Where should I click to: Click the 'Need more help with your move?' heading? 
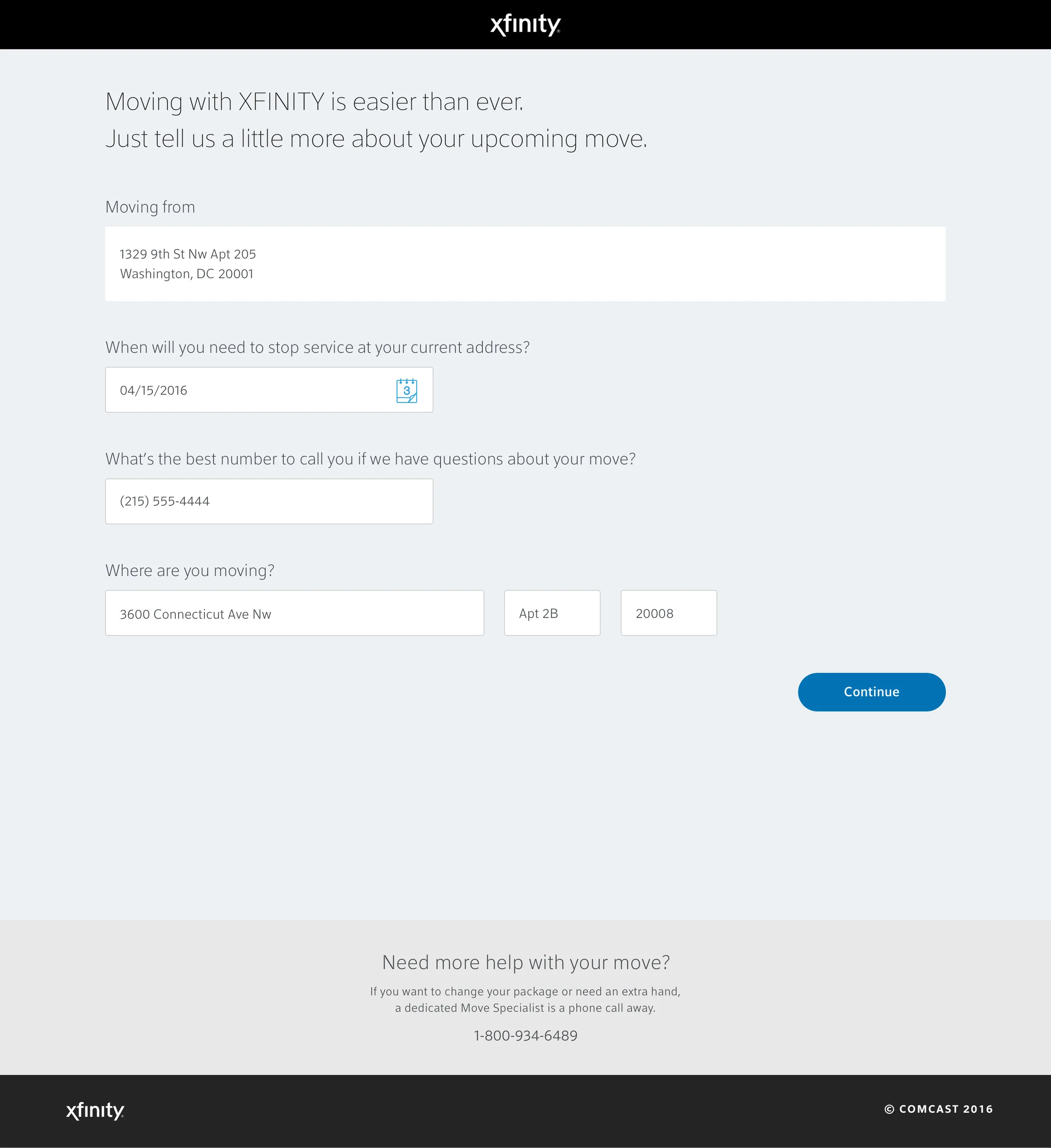coord(525,962)
